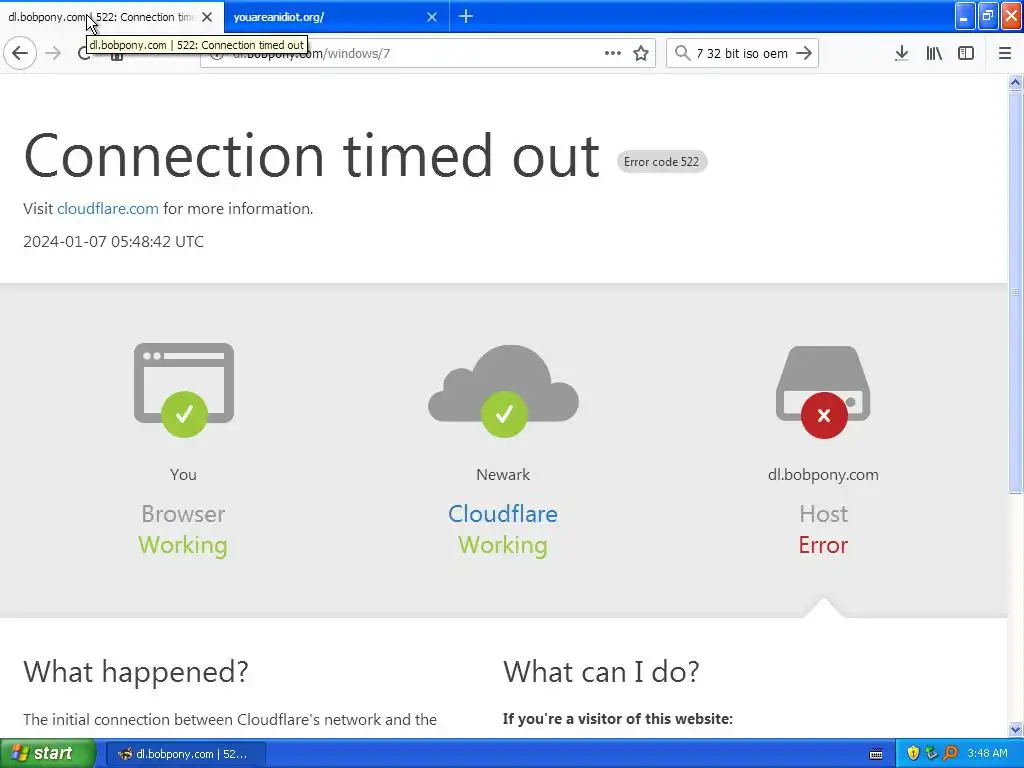The image size is (1024, 768).
Task: Open the Library bookshelf icon
Action: [x=934, y=53]
